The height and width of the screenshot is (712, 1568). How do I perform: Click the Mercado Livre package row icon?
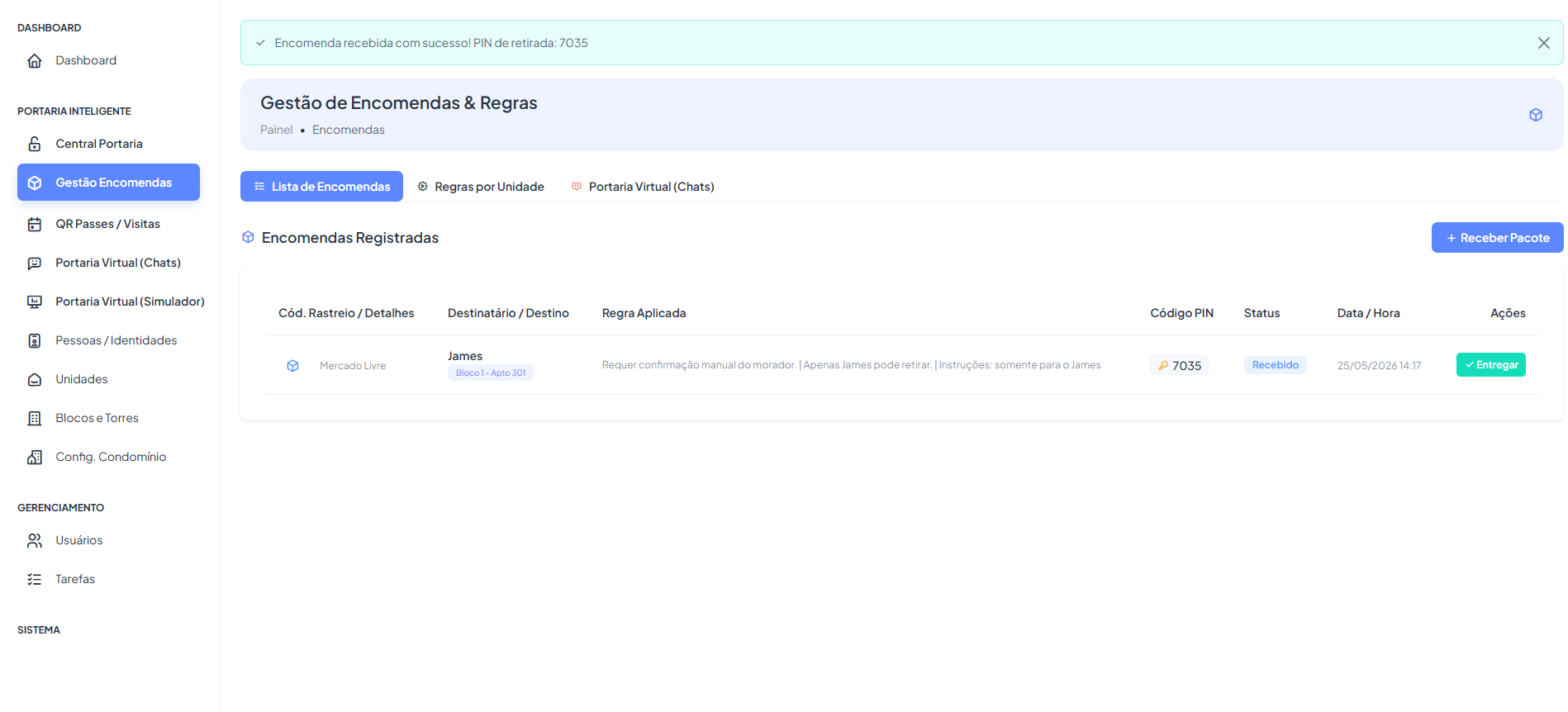(x=292, y=365)
